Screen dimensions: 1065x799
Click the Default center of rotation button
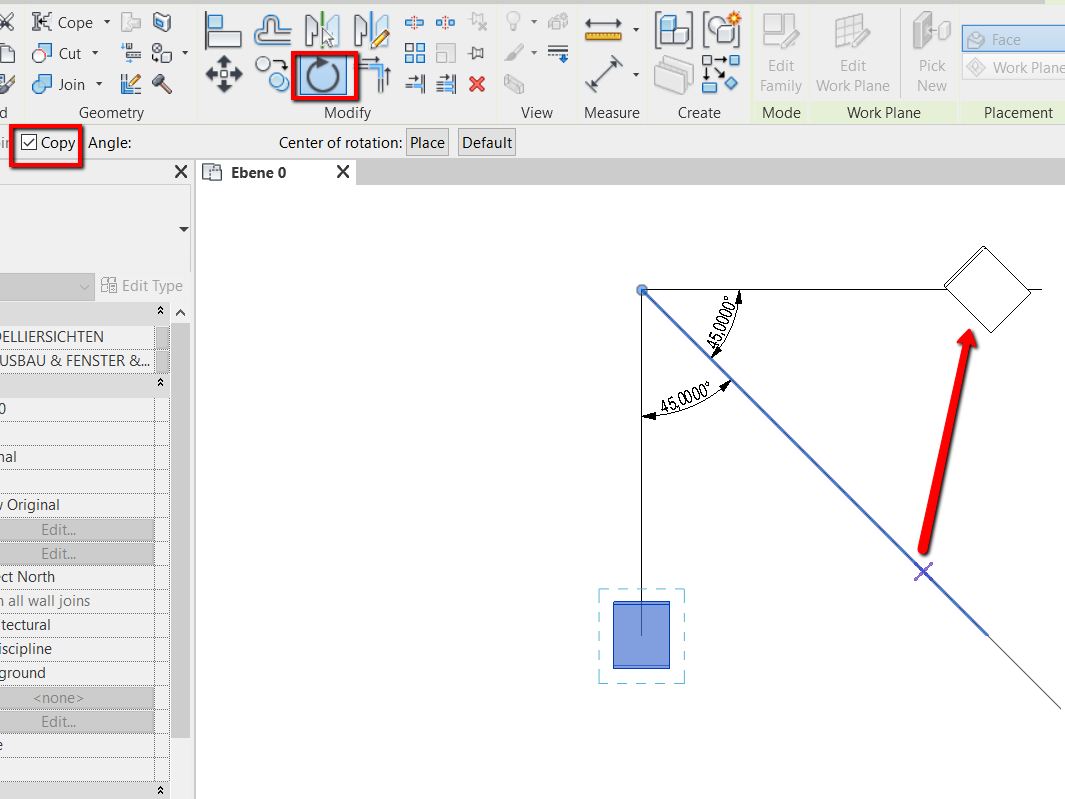pyautogui.click(x=486, y=141)
